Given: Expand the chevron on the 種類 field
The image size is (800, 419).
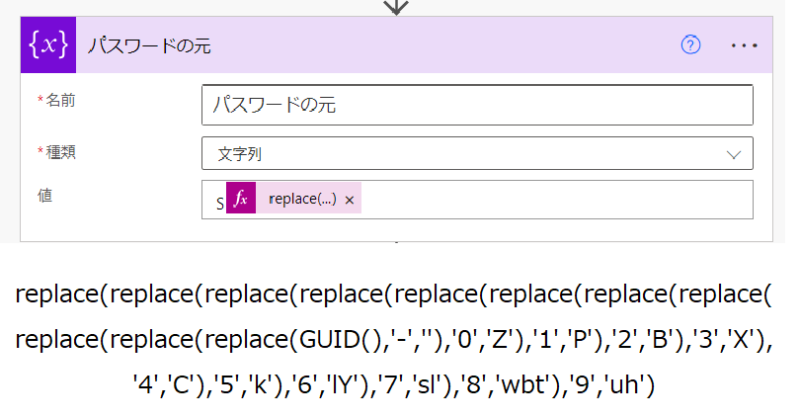Looking at the screenshot, I should (734, 154).
